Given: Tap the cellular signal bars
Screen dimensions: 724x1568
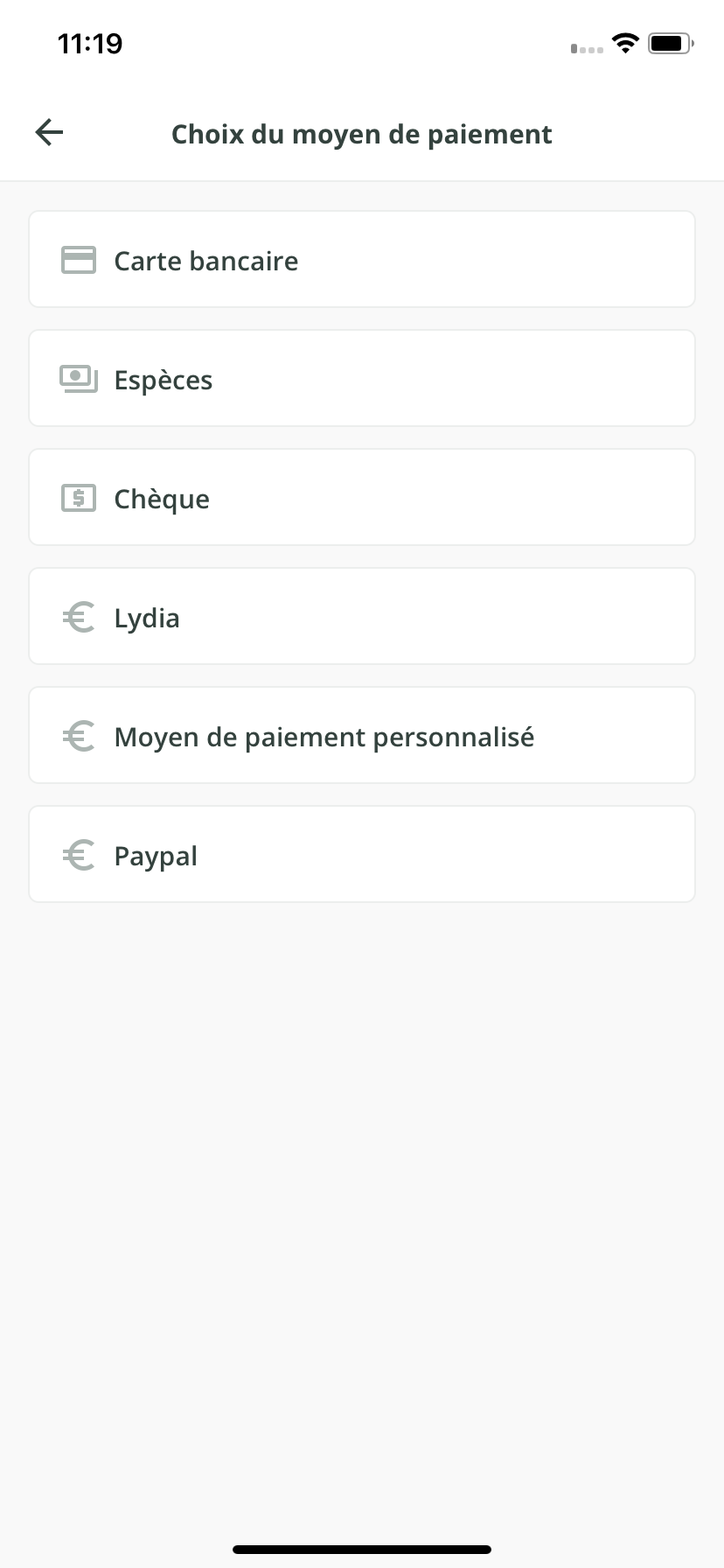Looking at the screenshot, I should coord(587,48).
